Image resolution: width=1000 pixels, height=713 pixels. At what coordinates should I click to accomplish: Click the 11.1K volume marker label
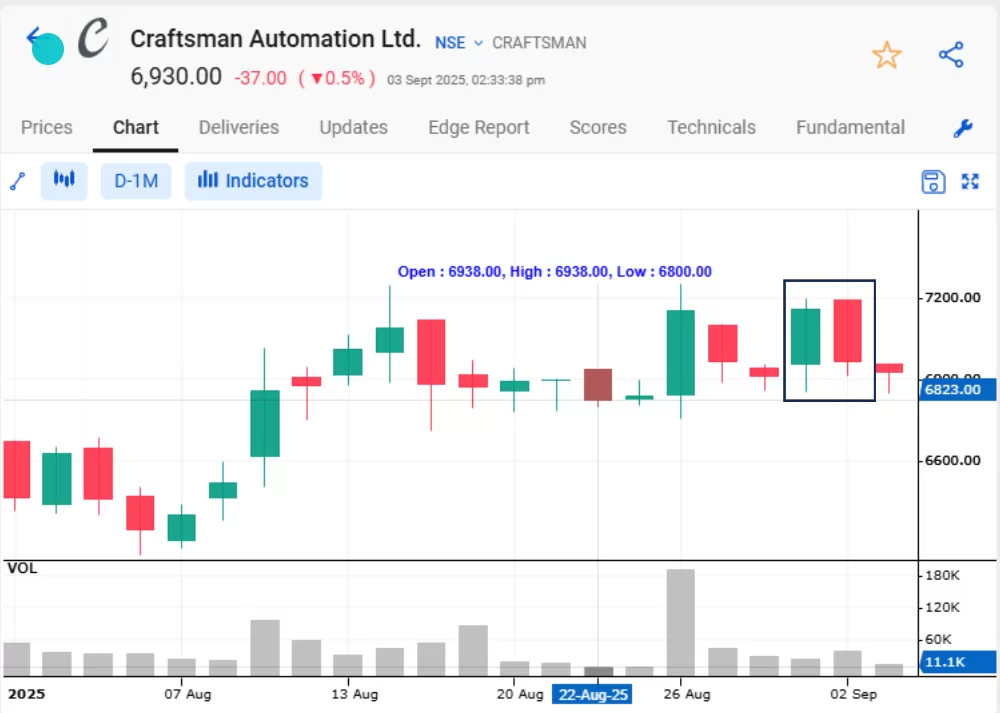(957, 662)
